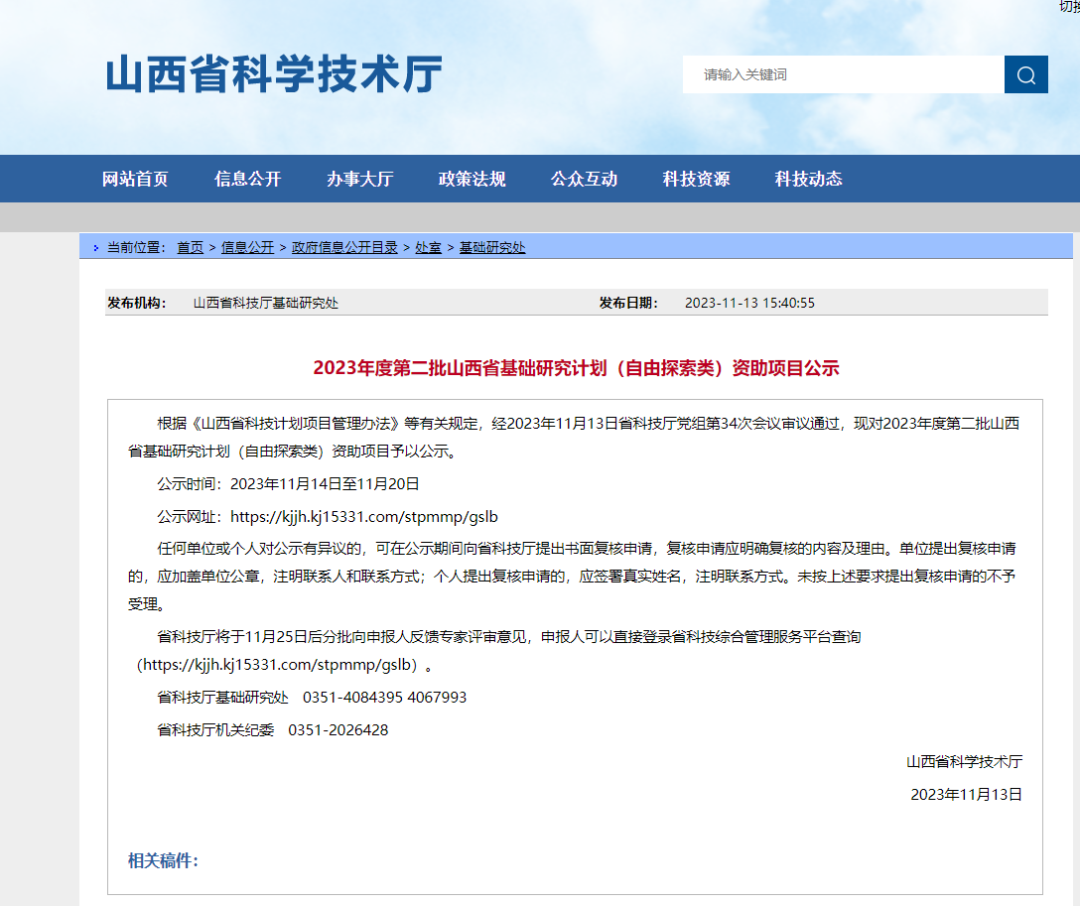This screenshot has height=906, width=1080.
Task: Select 科技资源 navigation item
Action: click(696, 179)
